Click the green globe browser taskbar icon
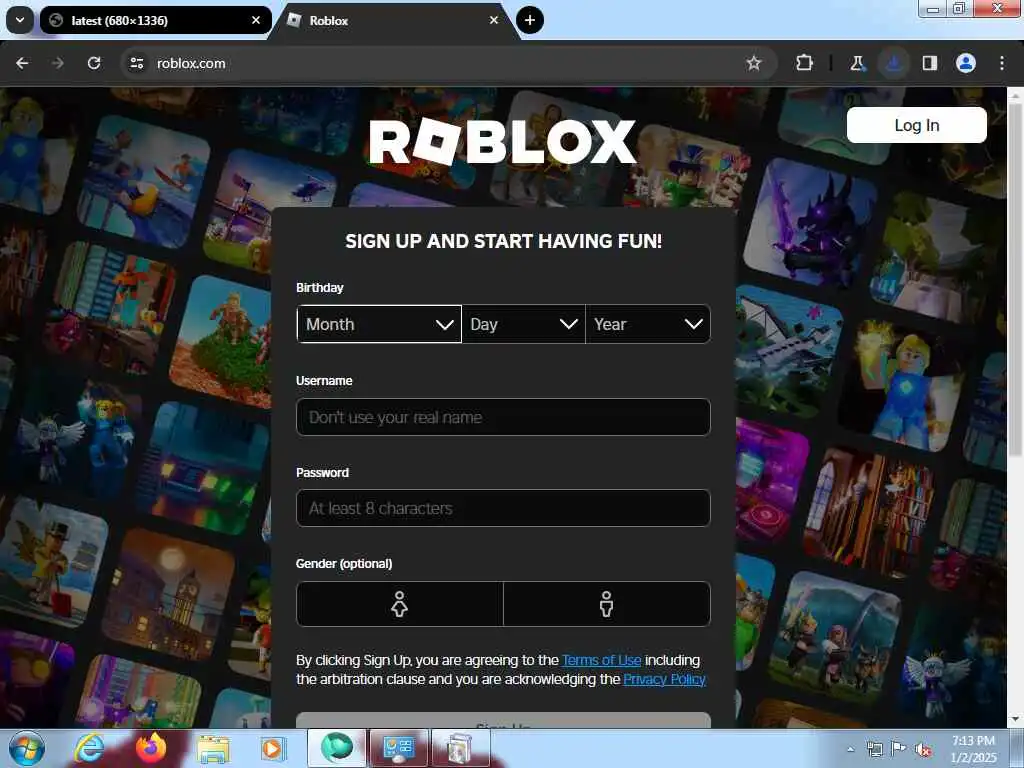Viewport: 1024px width, 768px height. tap(336, 748)
